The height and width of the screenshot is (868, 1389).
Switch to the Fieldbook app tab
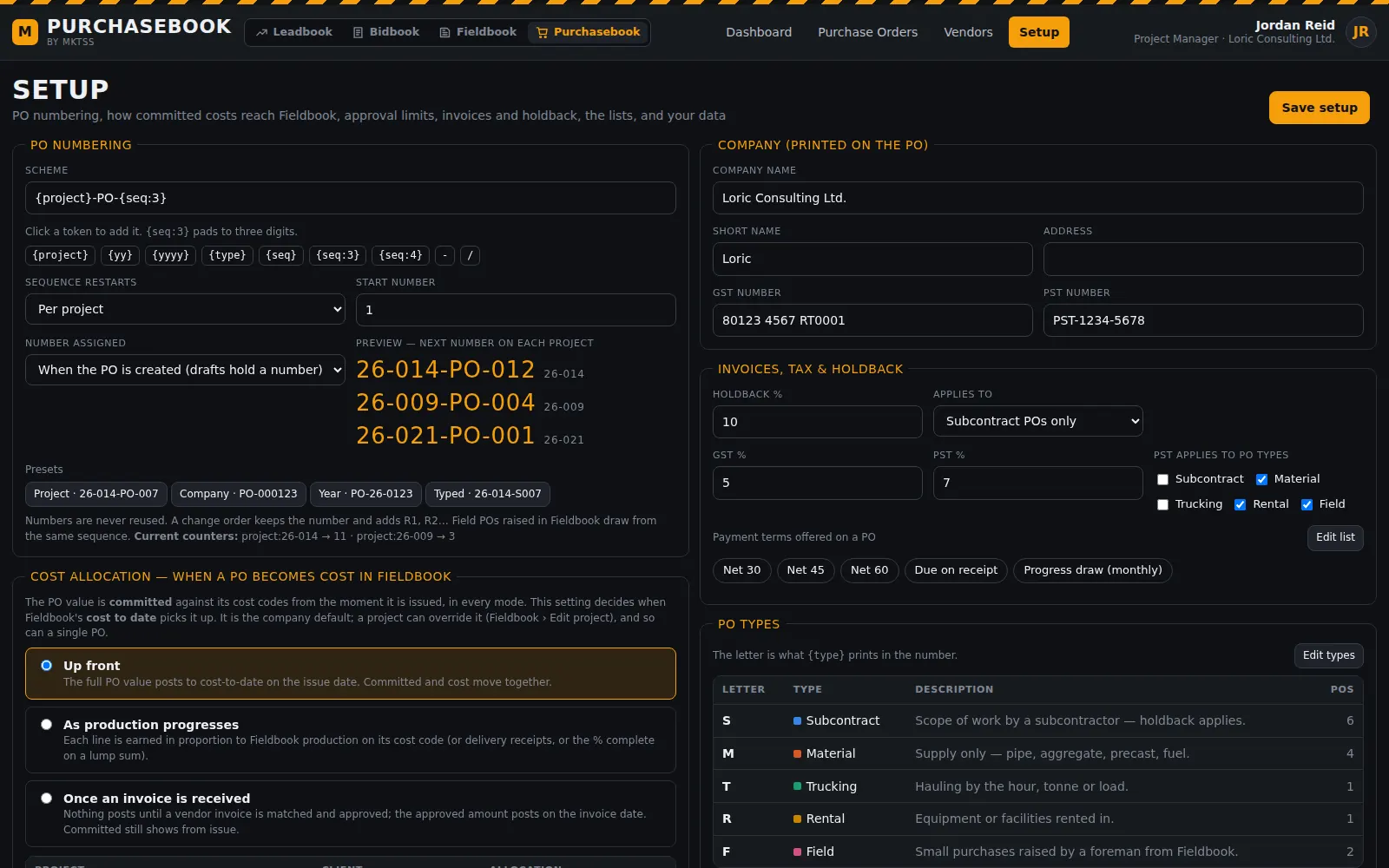pyautogui.click(x=478, y=32)
